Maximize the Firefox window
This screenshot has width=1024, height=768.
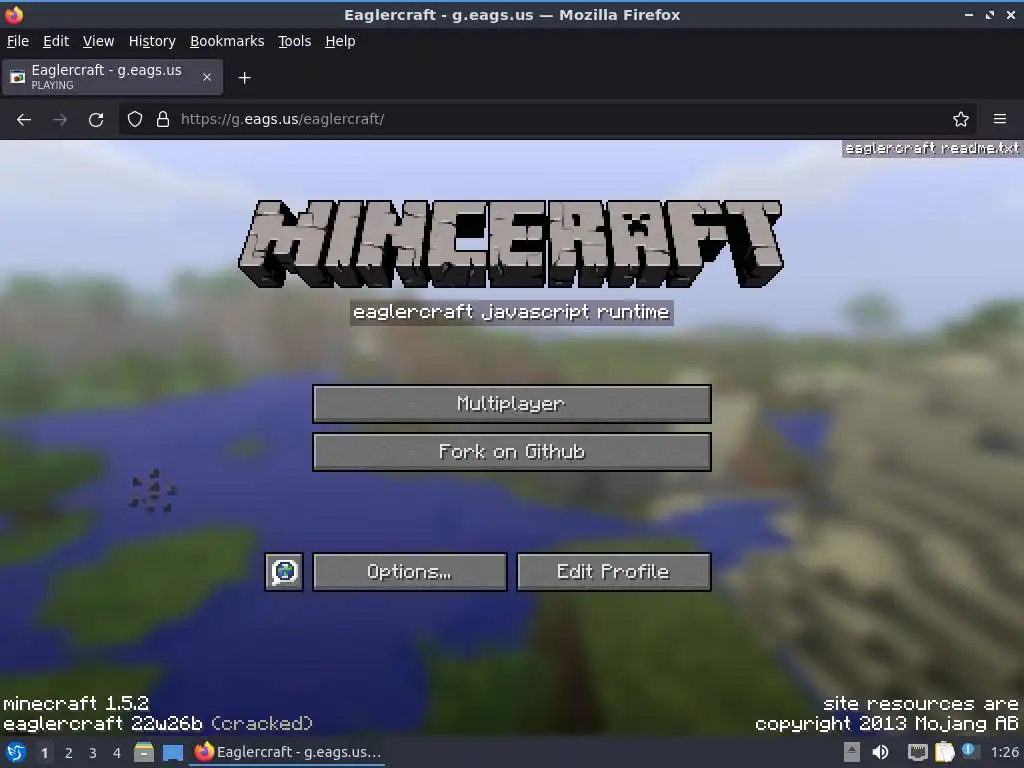pos(990,14)
